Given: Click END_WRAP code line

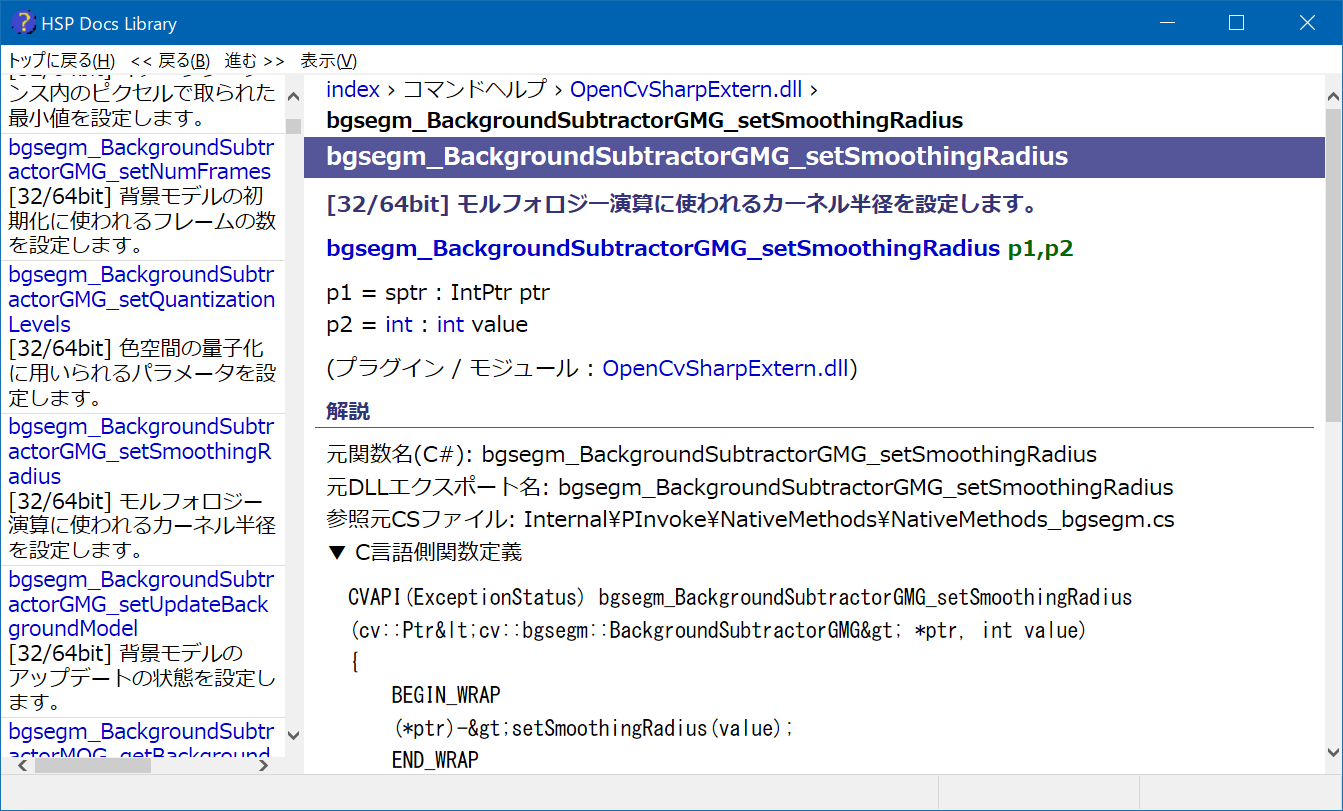Looking at the screenshot, I should click(x=435, y=760).
